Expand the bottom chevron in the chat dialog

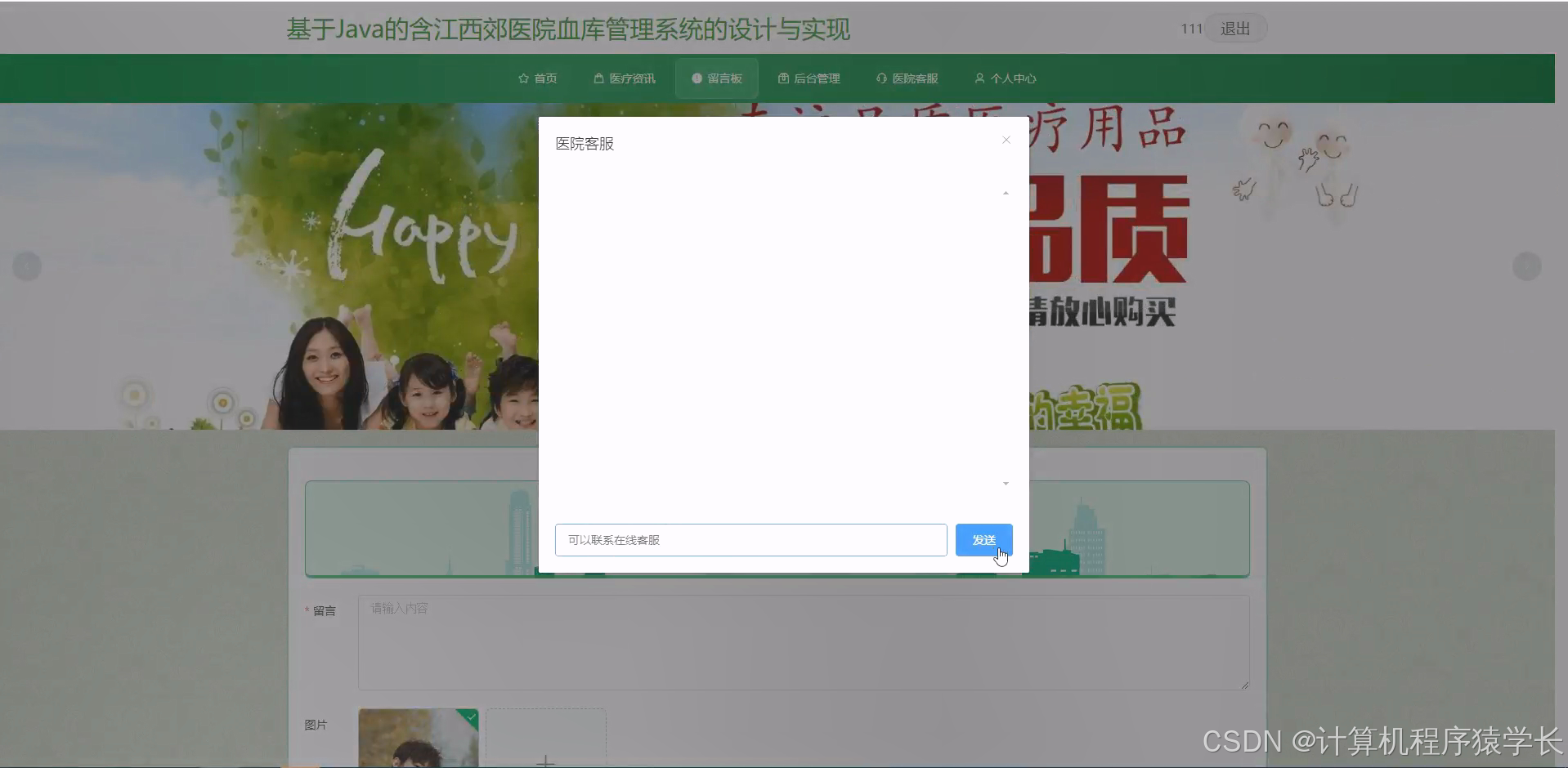coord(1004,484)
